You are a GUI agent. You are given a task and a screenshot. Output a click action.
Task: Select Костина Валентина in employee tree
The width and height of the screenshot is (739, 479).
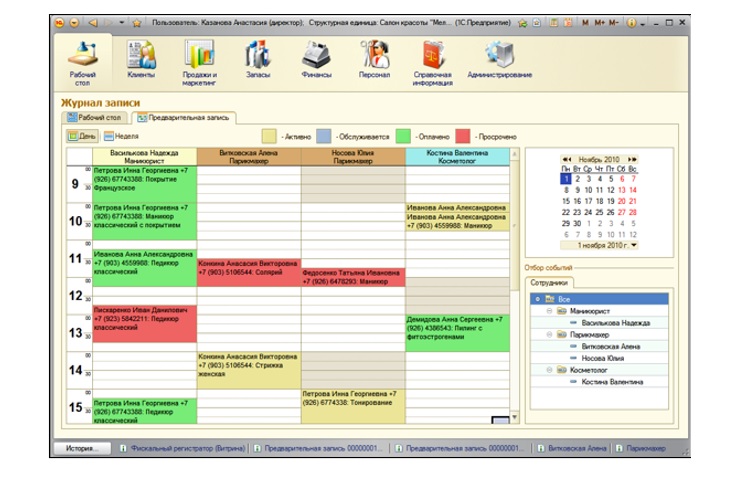click(x=611, y=381)
